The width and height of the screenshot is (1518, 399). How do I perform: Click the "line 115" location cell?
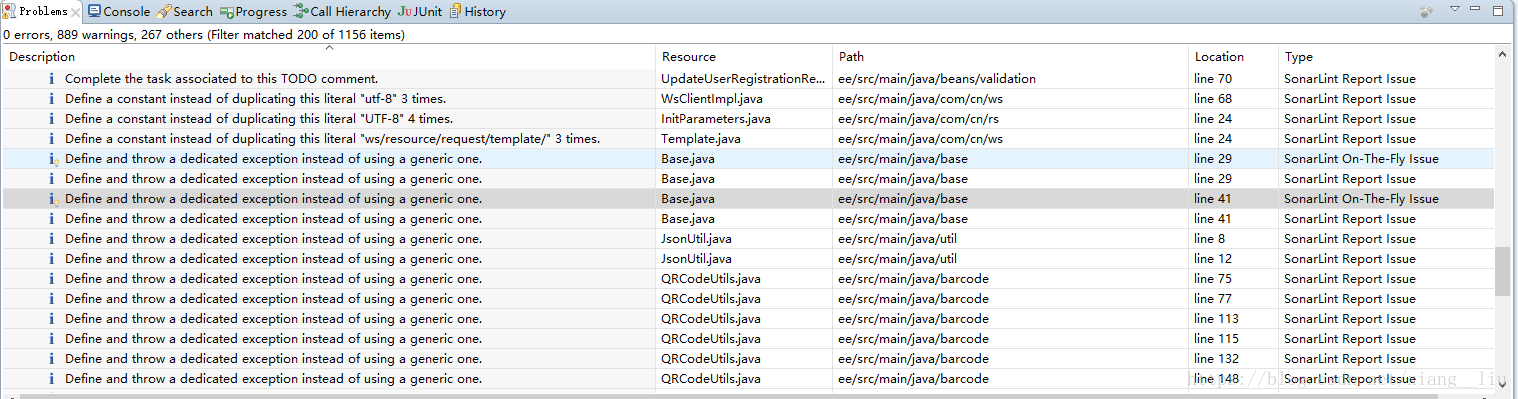[x=1234, y=339]
